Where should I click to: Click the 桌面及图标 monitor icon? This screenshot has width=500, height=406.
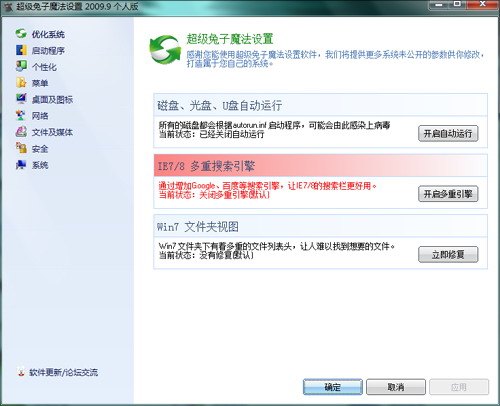21,99
